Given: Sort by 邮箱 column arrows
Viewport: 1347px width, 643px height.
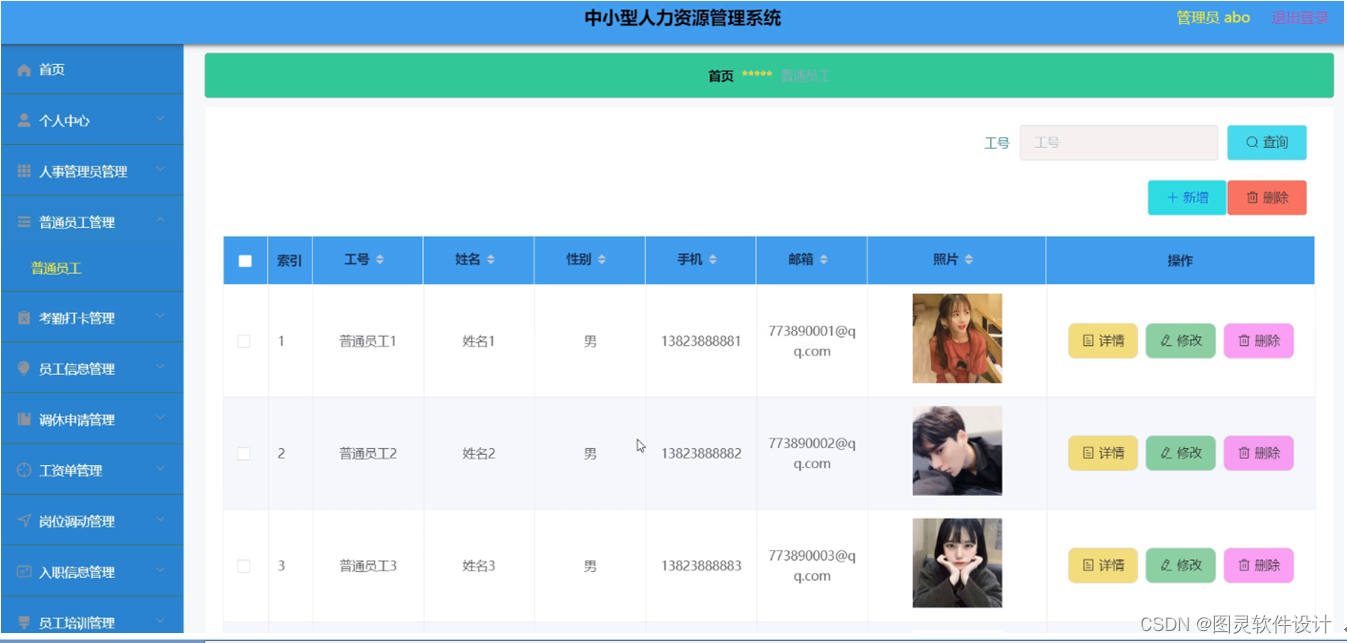Looking at the screenshot, I should point(824,260).
